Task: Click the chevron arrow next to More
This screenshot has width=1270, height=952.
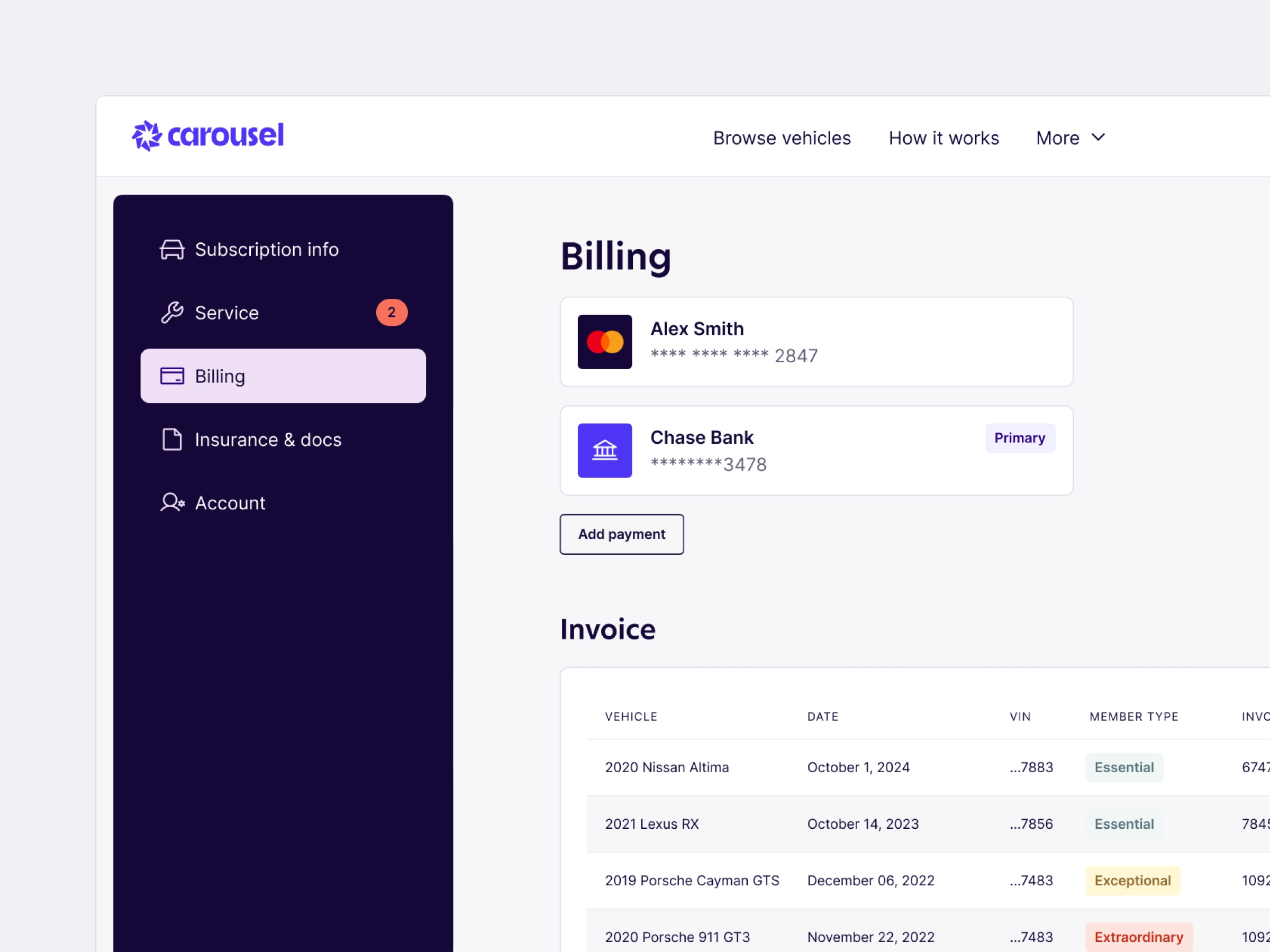Action: click(x=1098, y=138)
